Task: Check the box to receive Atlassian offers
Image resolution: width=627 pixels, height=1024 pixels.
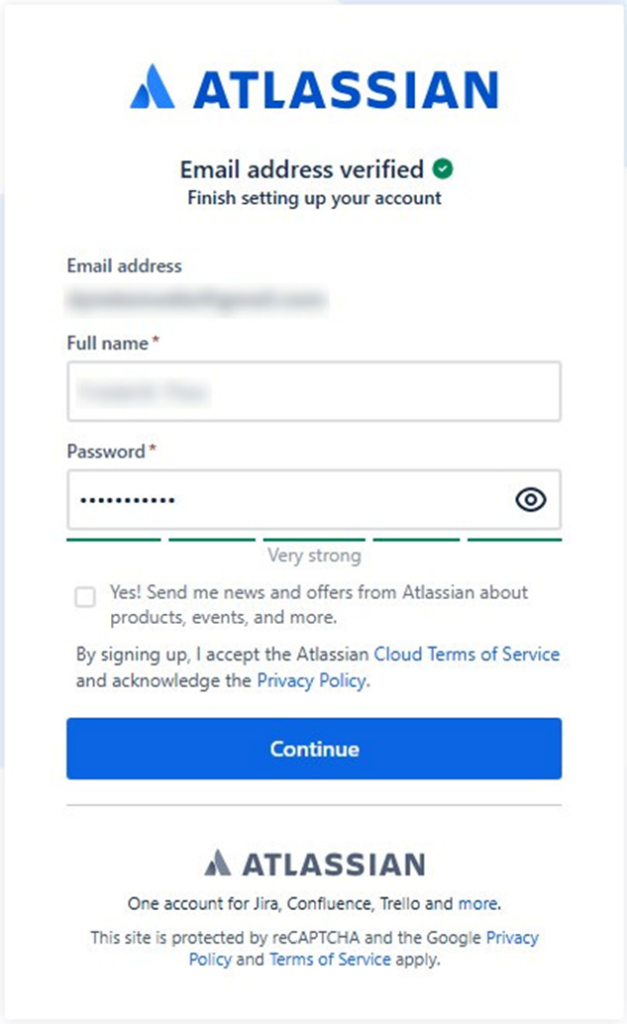Action: click(87, 597)
